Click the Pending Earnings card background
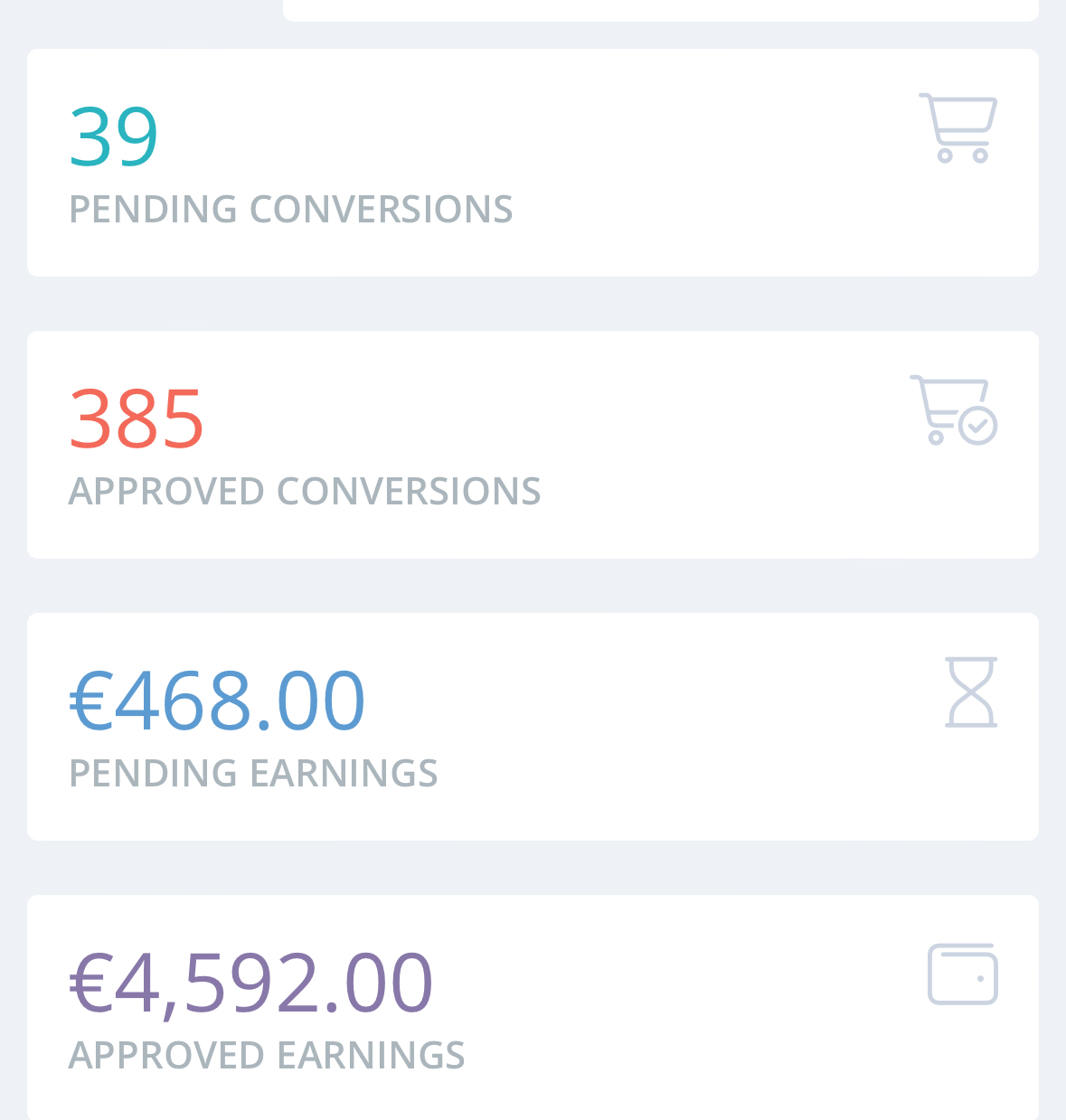 533,727
